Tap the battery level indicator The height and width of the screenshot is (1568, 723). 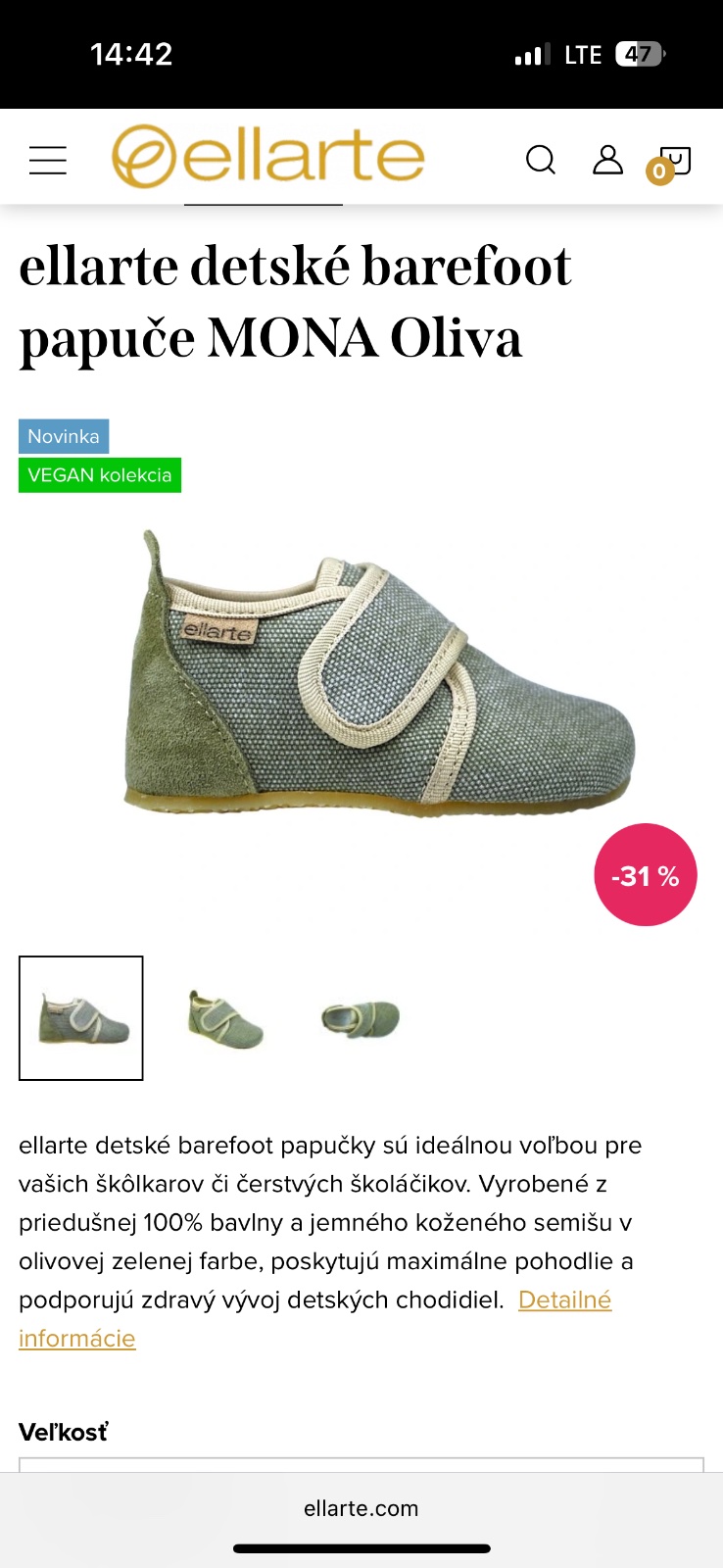coord(640,54)
